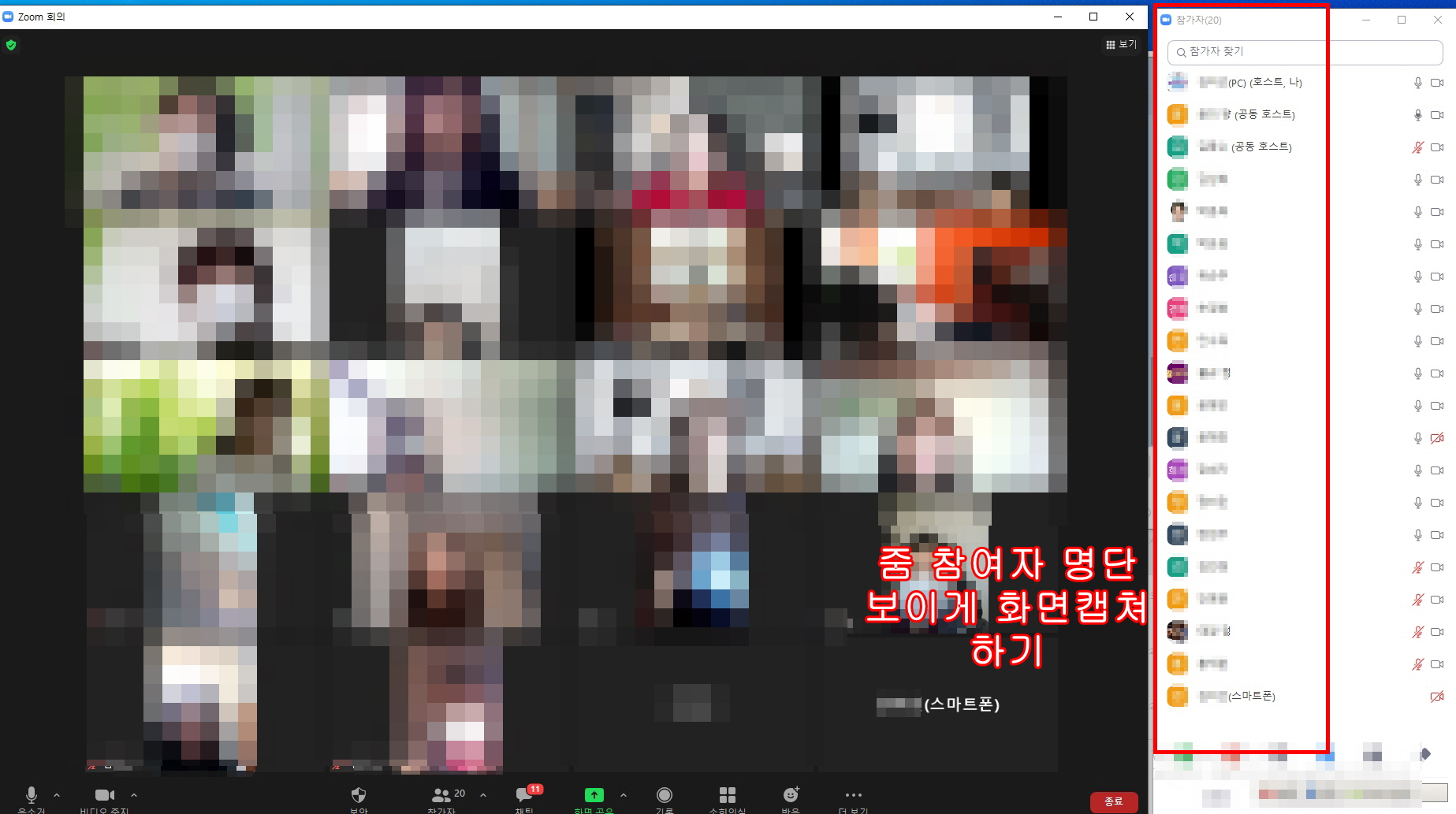Viewport: 1456px width, 814px height.
Task: Toggle the 참가자 participants panel icon
Action: click(x=441, y=795)
